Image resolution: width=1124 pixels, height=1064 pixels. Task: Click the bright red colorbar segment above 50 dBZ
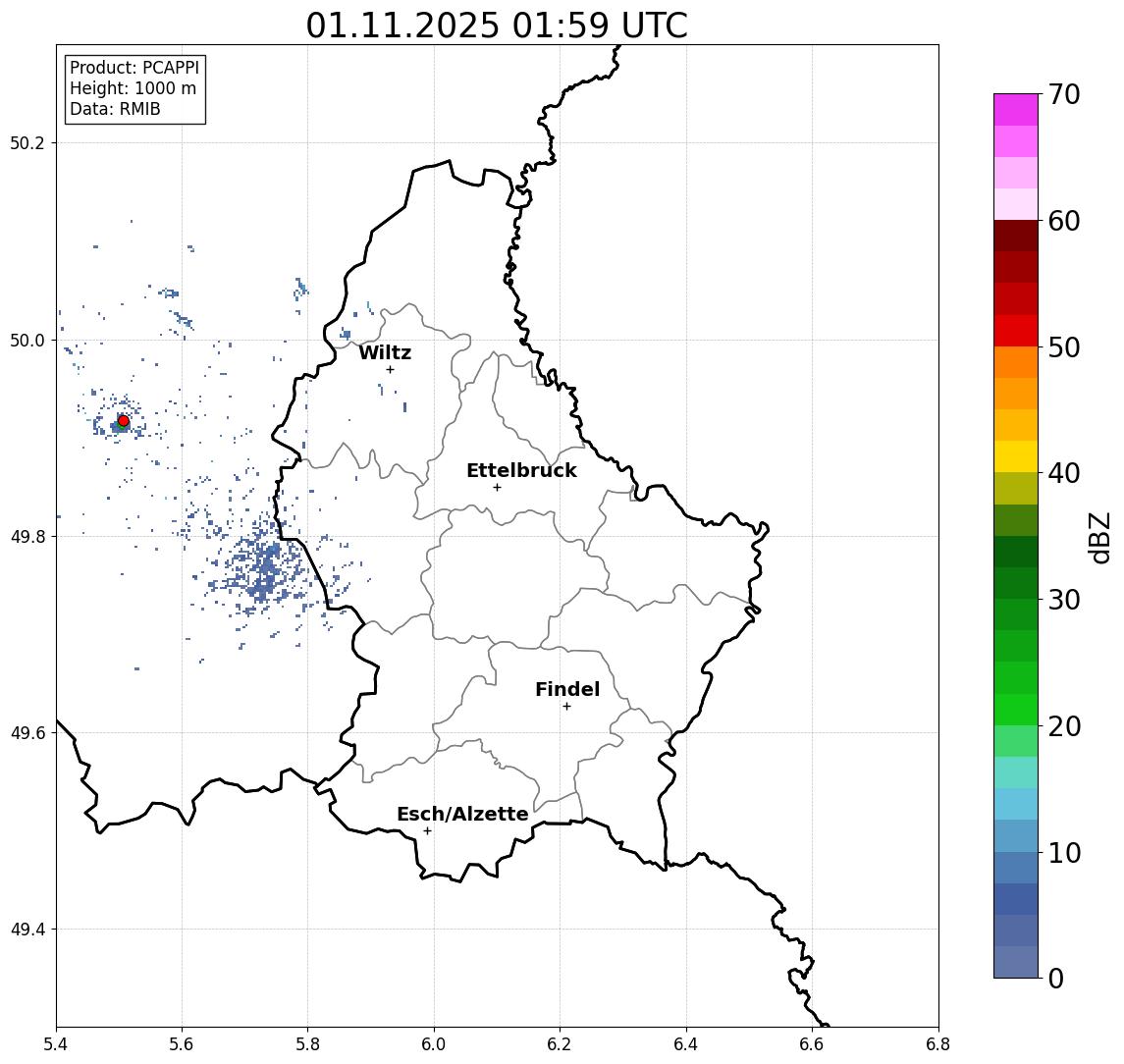click(x=1016, y=331)
